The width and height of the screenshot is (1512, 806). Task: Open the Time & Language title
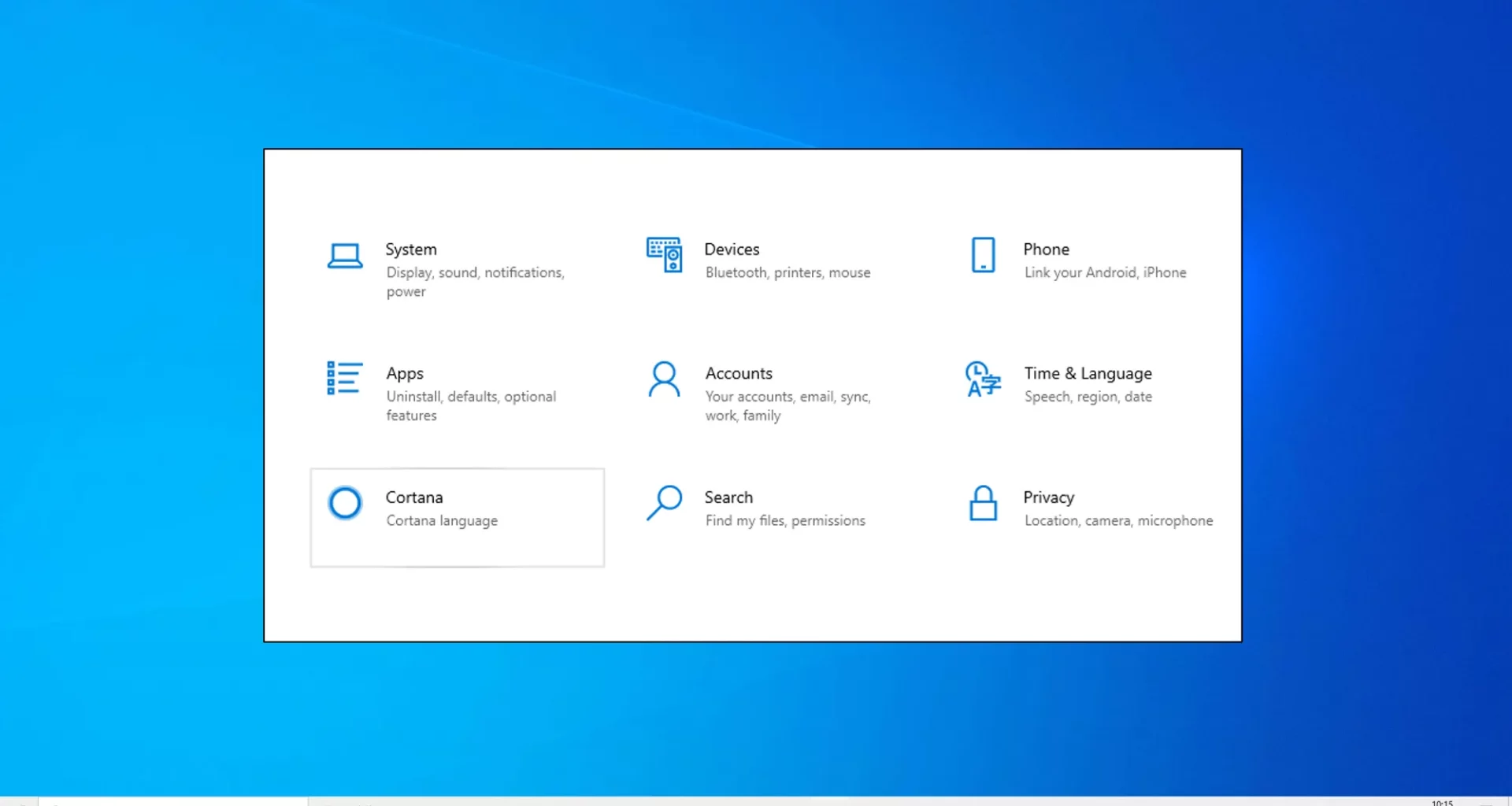click(1088, 374)
